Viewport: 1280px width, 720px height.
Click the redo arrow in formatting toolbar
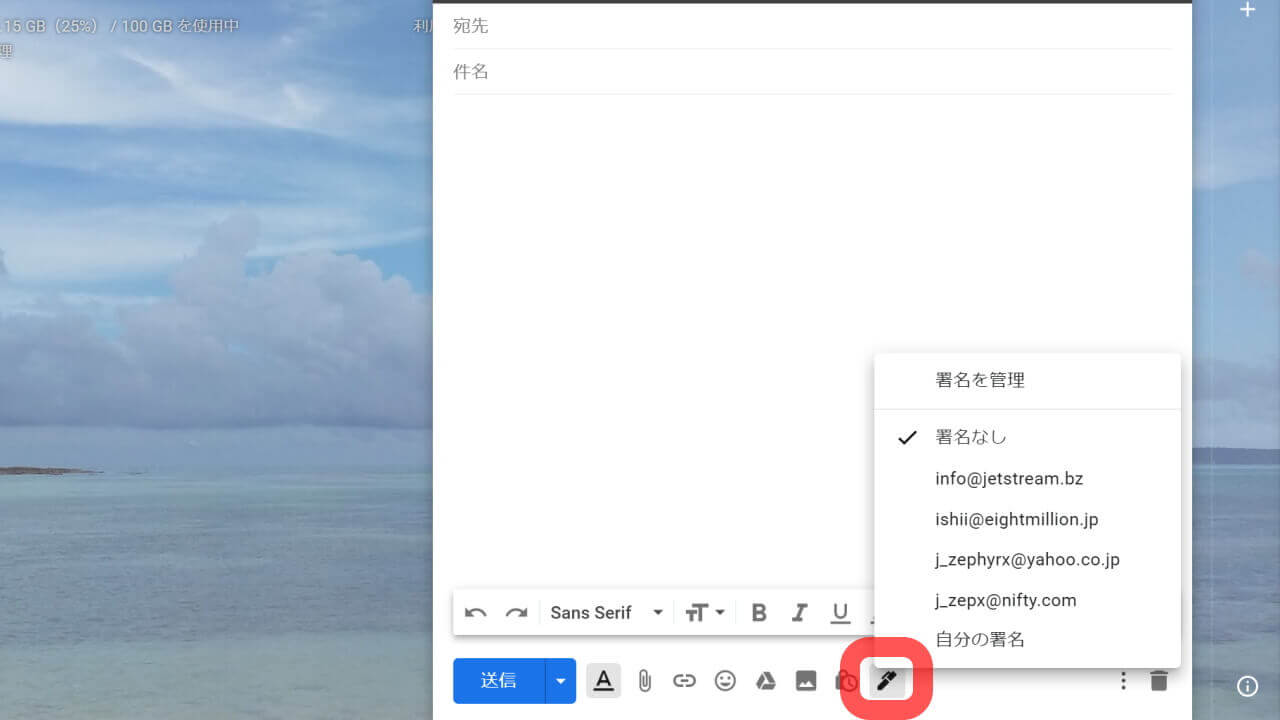[x=516, y=613]
